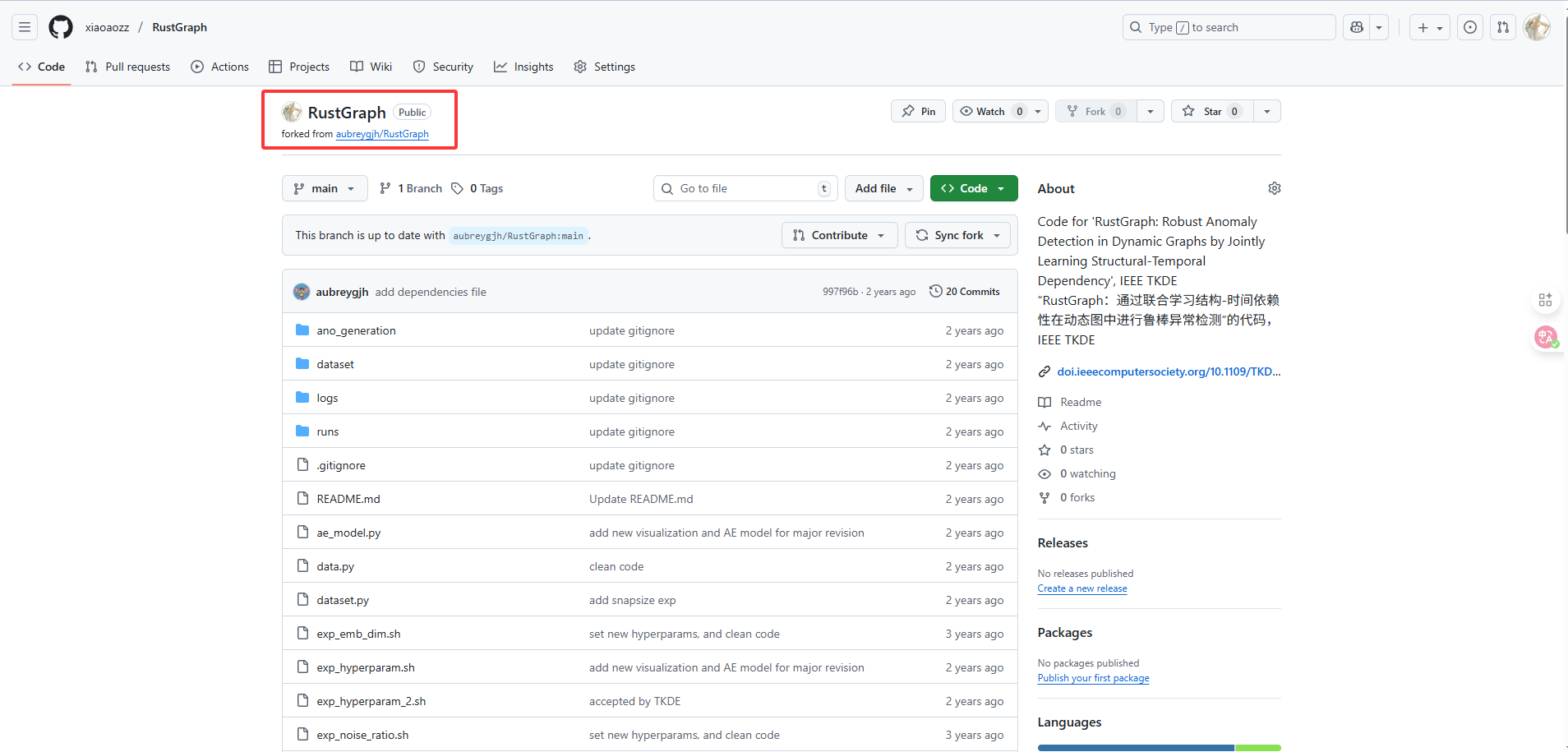
Task: Click Publish your first package link
Action: point(1093,678)
